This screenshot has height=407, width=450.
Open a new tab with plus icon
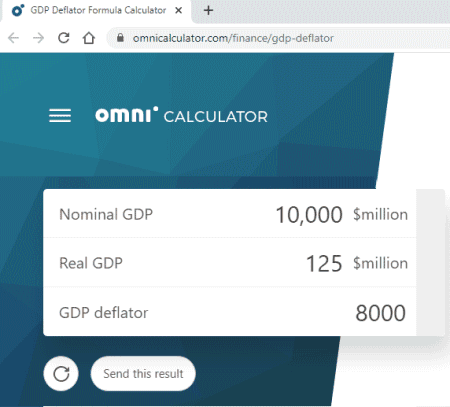click(208, 11)
